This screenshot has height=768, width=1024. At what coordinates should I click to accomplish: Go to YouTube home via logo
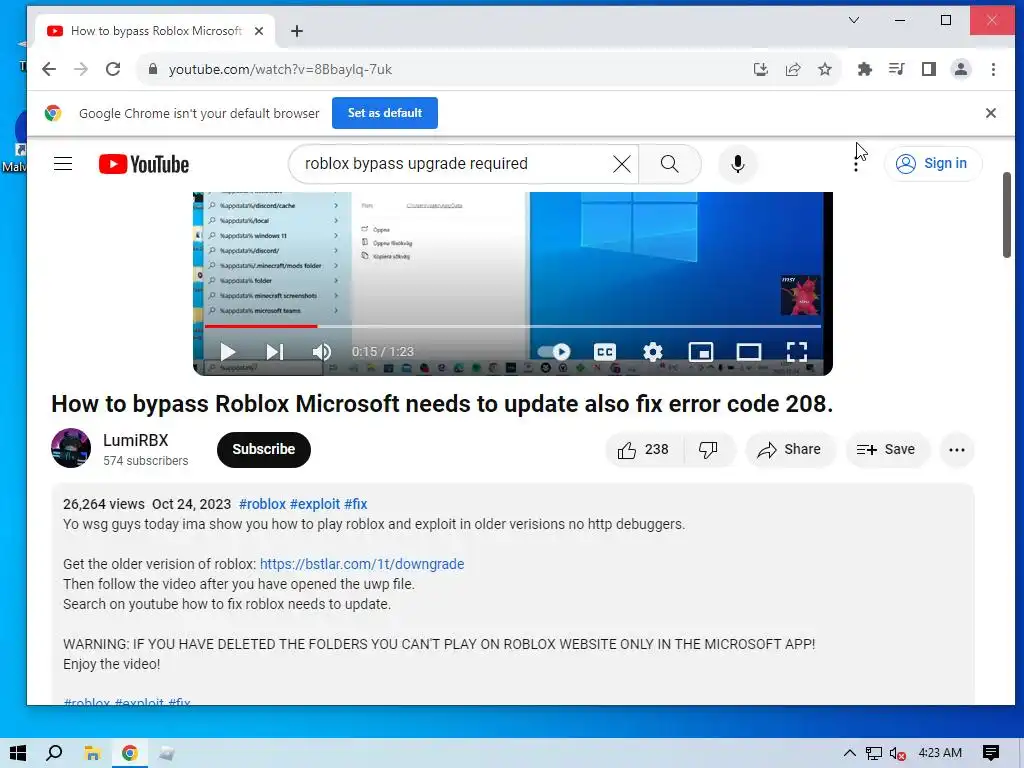tap(144, 164)
